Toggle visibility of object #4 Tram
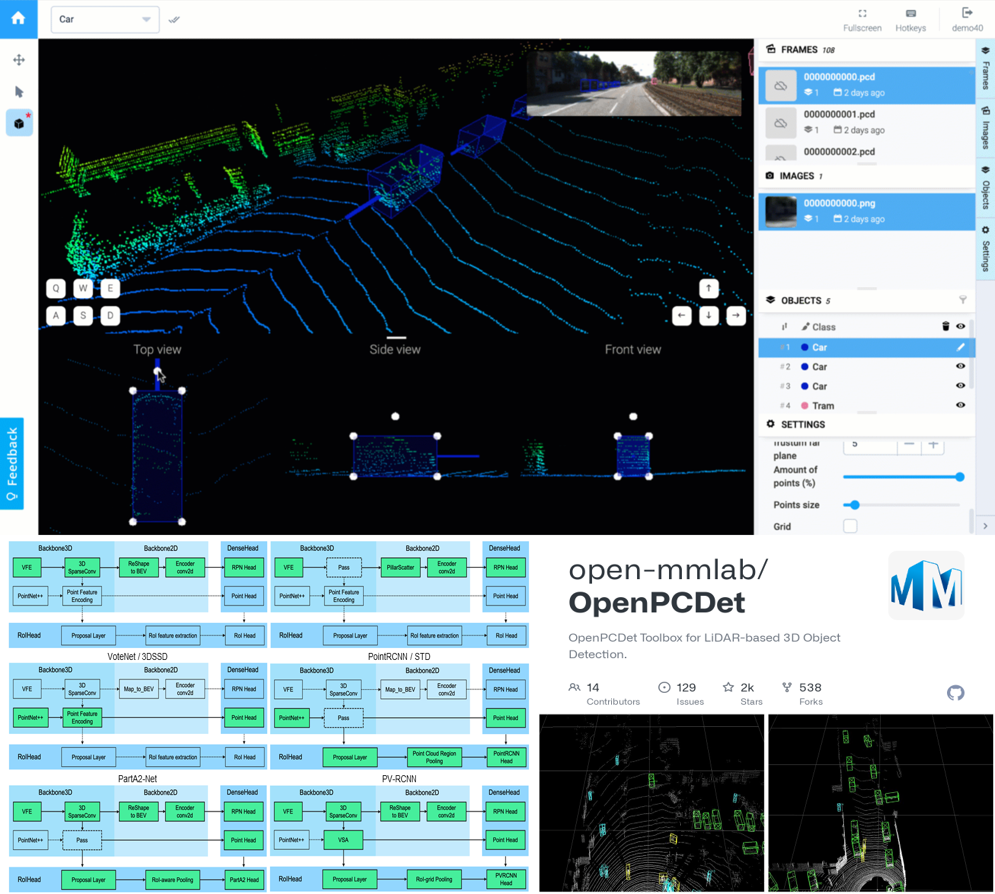This screenshot has width=995, height=894. [x=961, y=405]
